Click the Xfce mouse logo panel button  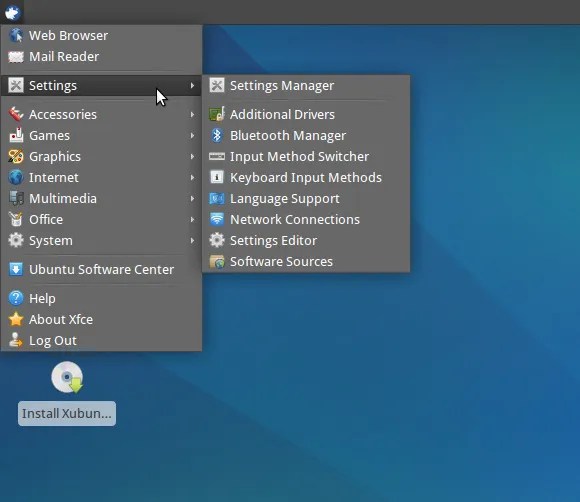(x=12, y=13)
